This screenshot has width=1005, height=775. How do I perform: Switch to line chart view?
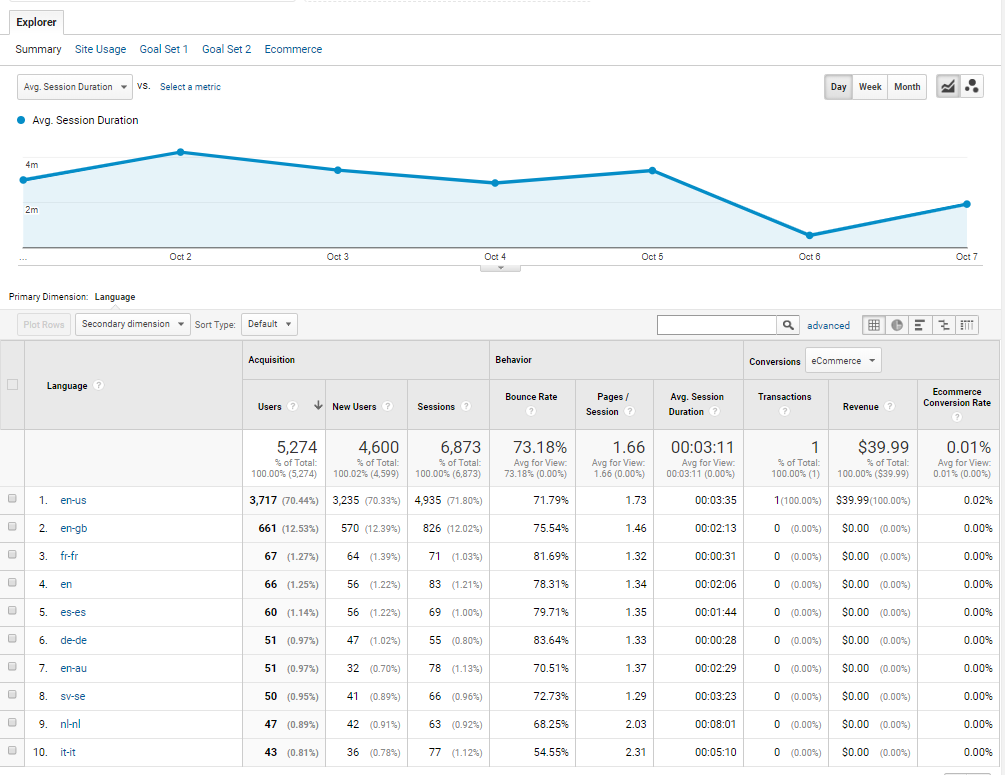pyautogui.click(x=947, y=87)
